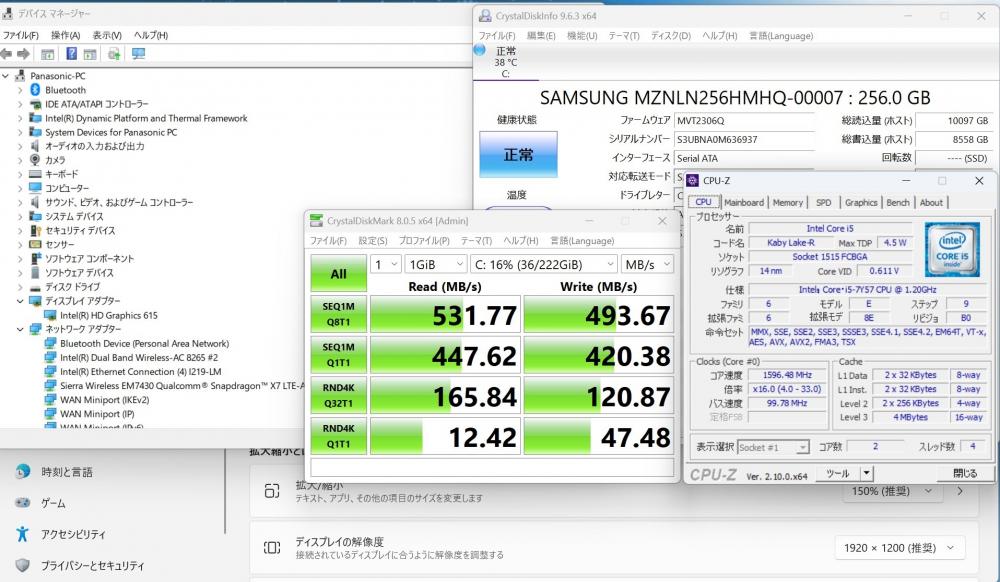This screenshot has height=582, width=1000.
Task: Click the All button in CrystalDiskMark
Action: 339,273
